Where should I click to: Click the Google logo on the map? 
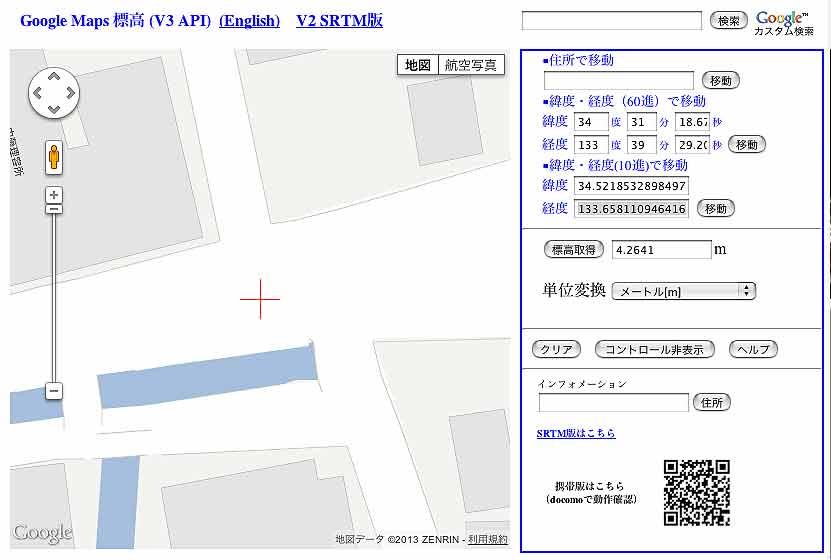coord(42,532)
